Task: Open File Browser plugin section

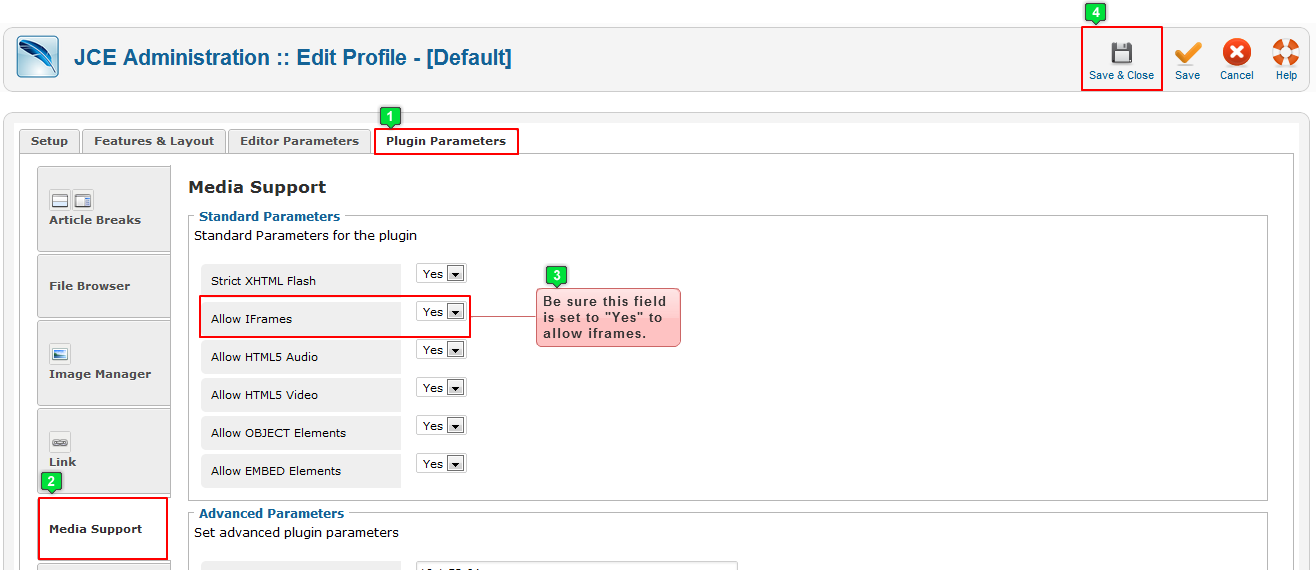Action: [x=104, y=286]
